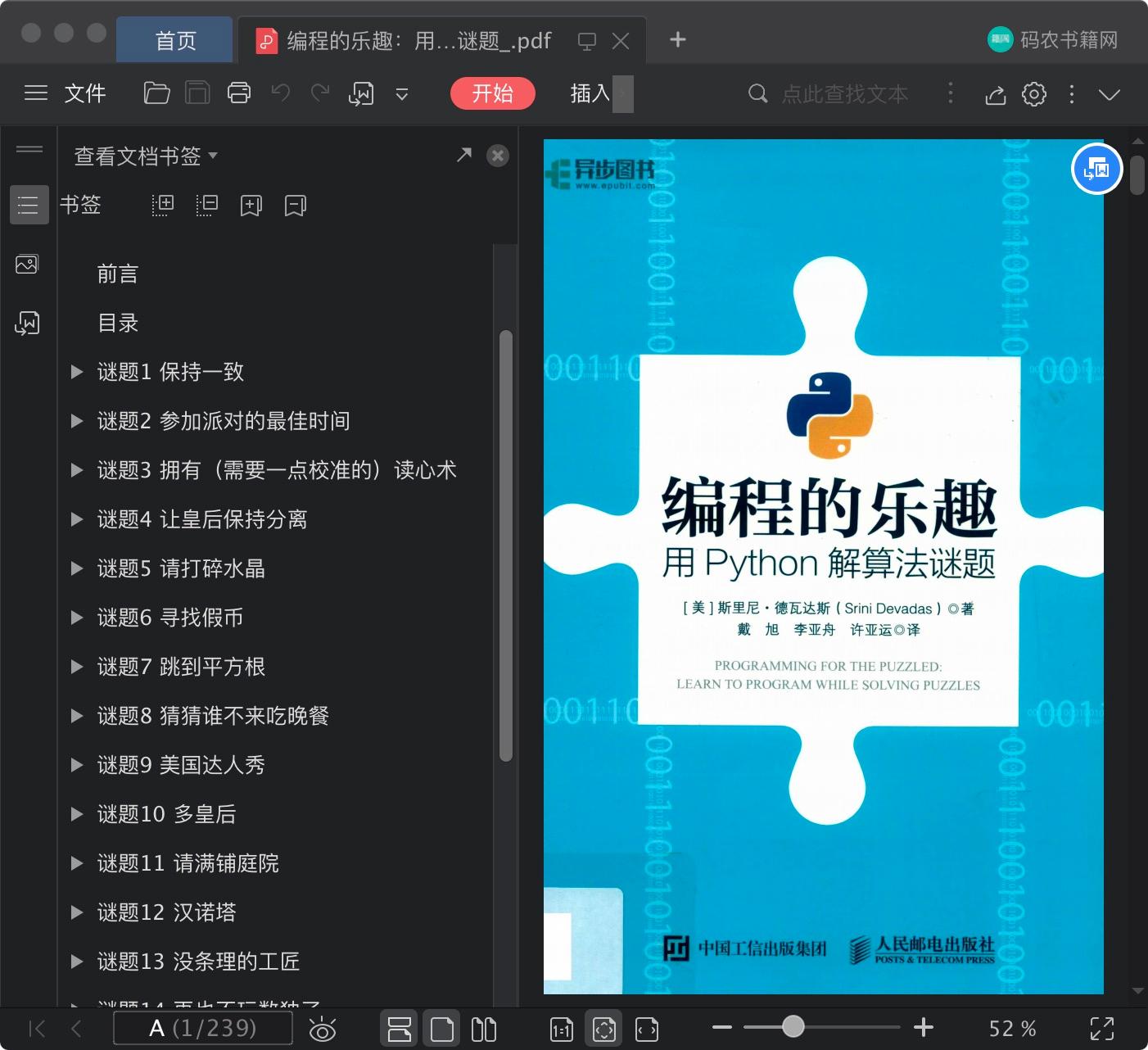Screen dimensions: 1148x1050
Task: Expand 谜题4 让皇后保持分离
Action: coord(77,519)
